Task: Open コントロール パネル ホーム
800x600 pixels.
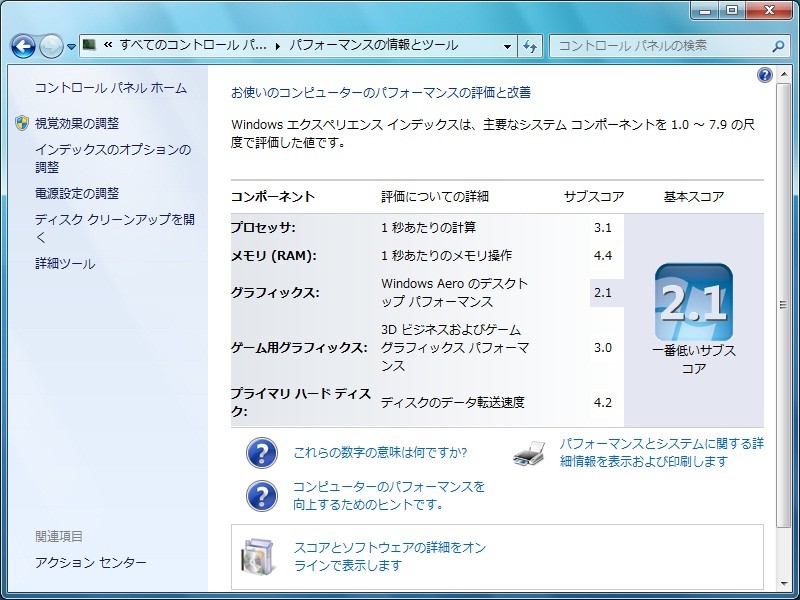Action: tap(111, 88)
